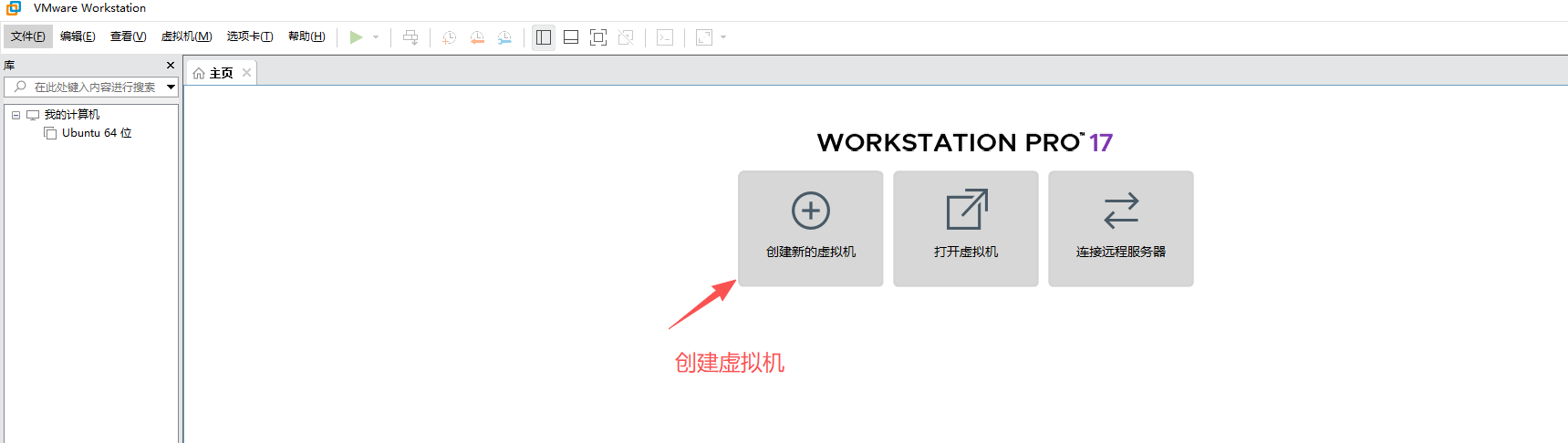The width and height of the screenshot is (1568, 443).
Task: Close the 主页 tab
Action: [x=246, y=73]
